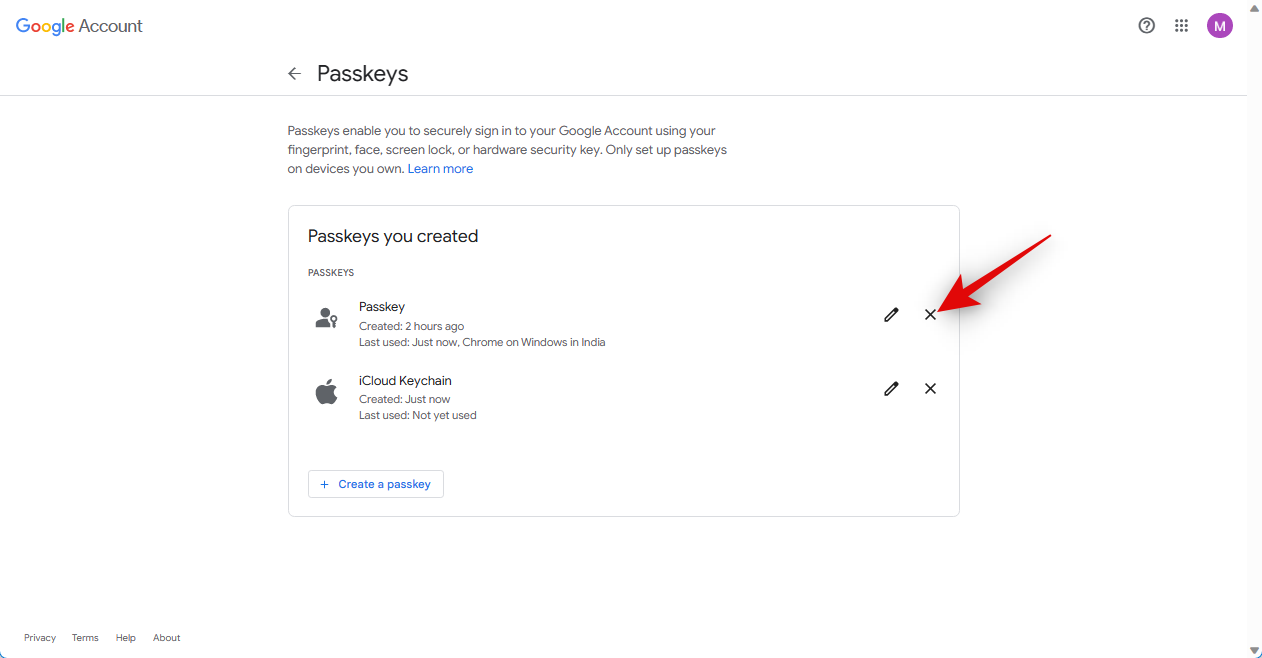The height and width of the screenshot is (658, 1262).
Task: Delete the iCloud Keychain passkey
Action: coord(930,389)
